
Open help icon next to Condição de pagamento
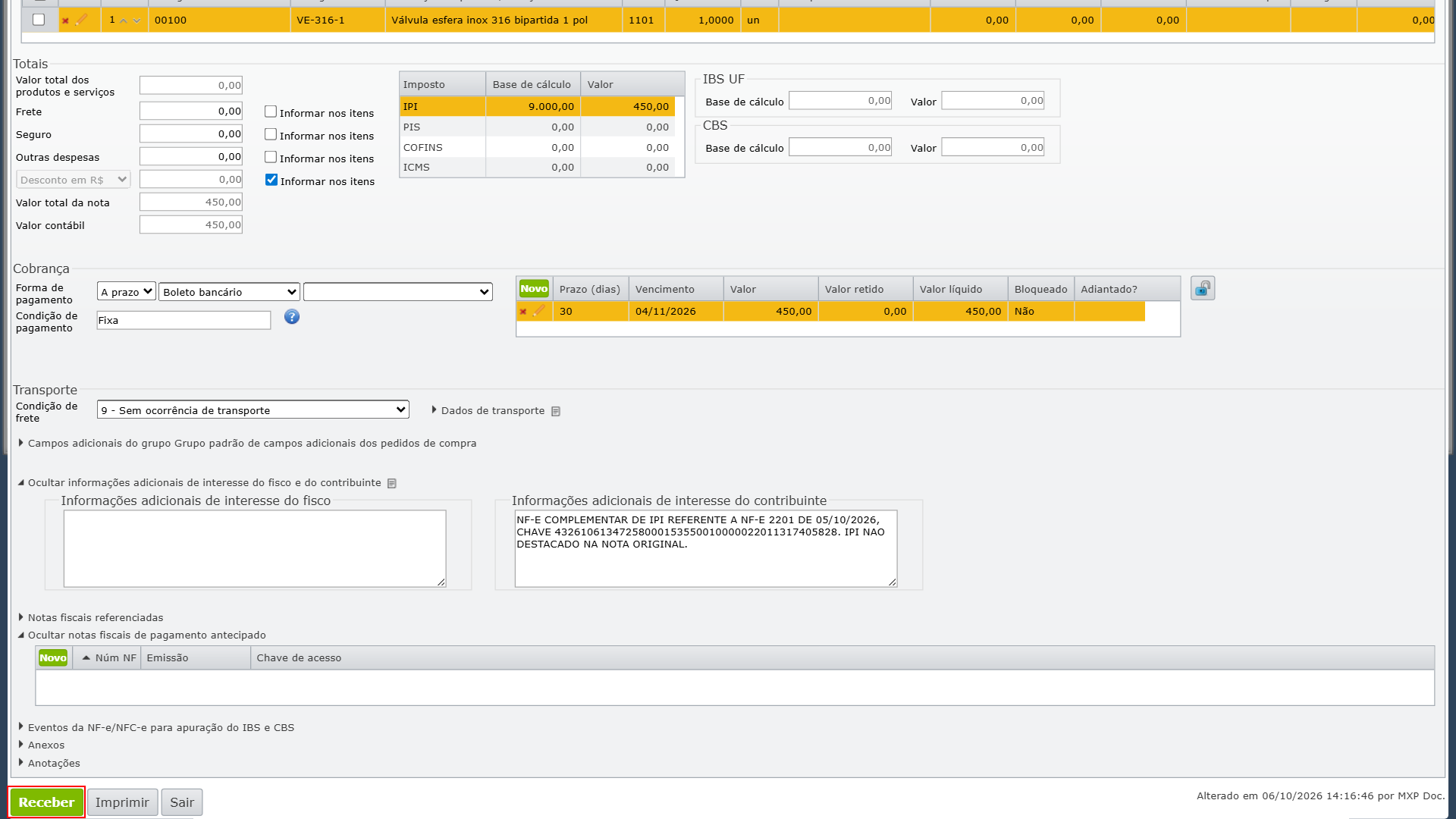[x=292, y=317]
